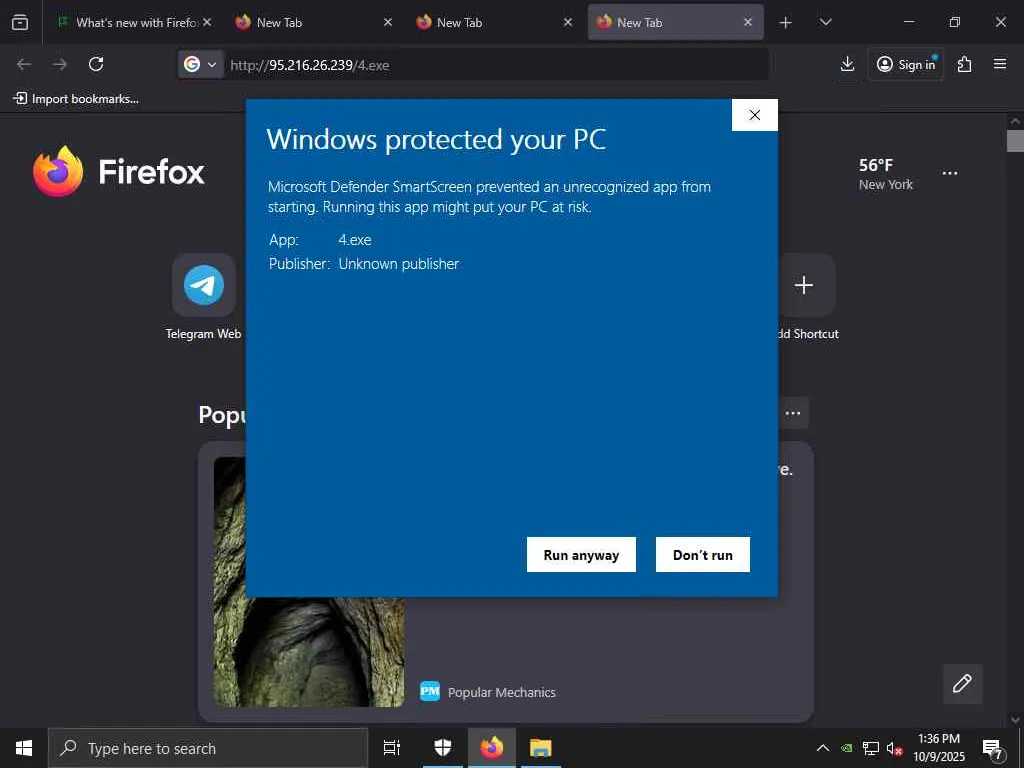This screenshot has width=1024, height=768.
Task: Open Telegram Web shortcut
Action: click(x=204, y=297)
